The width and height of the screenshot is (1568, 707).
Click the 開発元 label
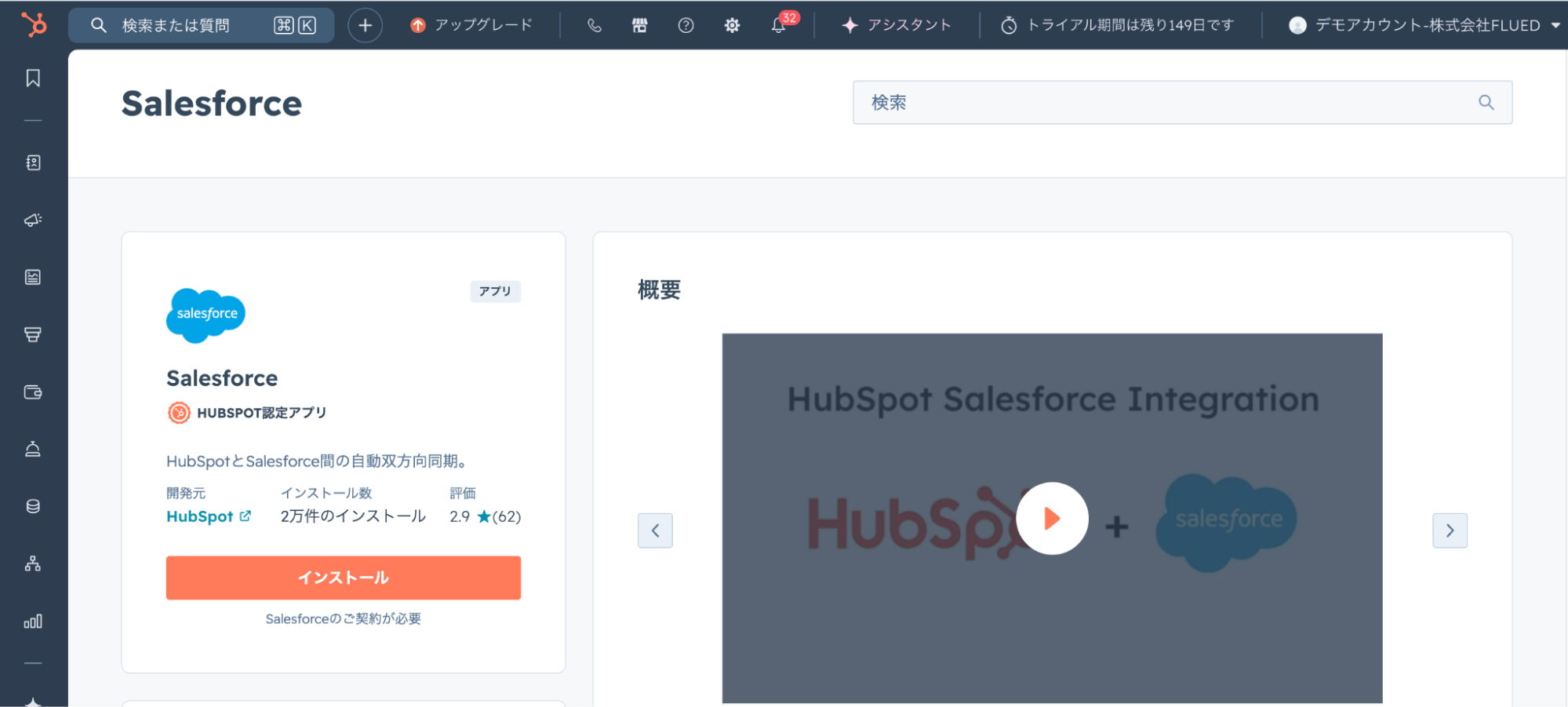(186, 493)
